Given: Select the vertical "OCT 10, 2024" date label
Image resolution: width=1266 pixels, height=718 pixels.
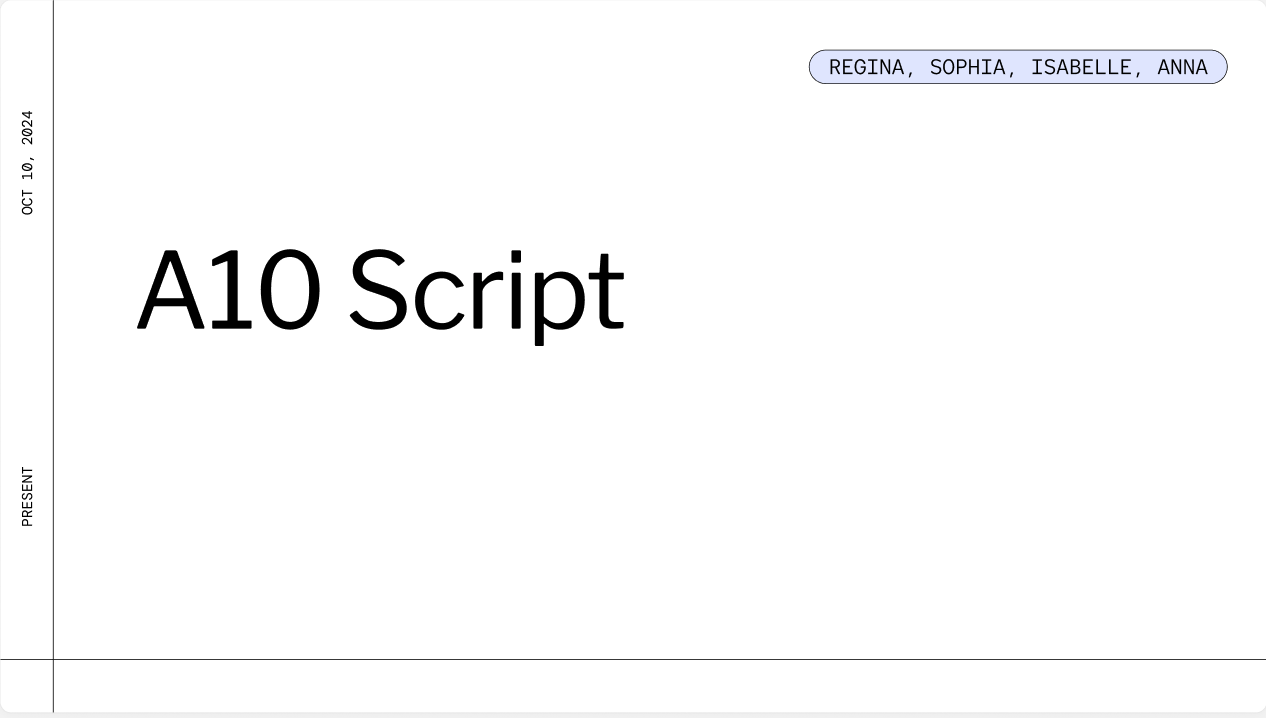Looking at the screenshot, I should (x=27, y=160).
